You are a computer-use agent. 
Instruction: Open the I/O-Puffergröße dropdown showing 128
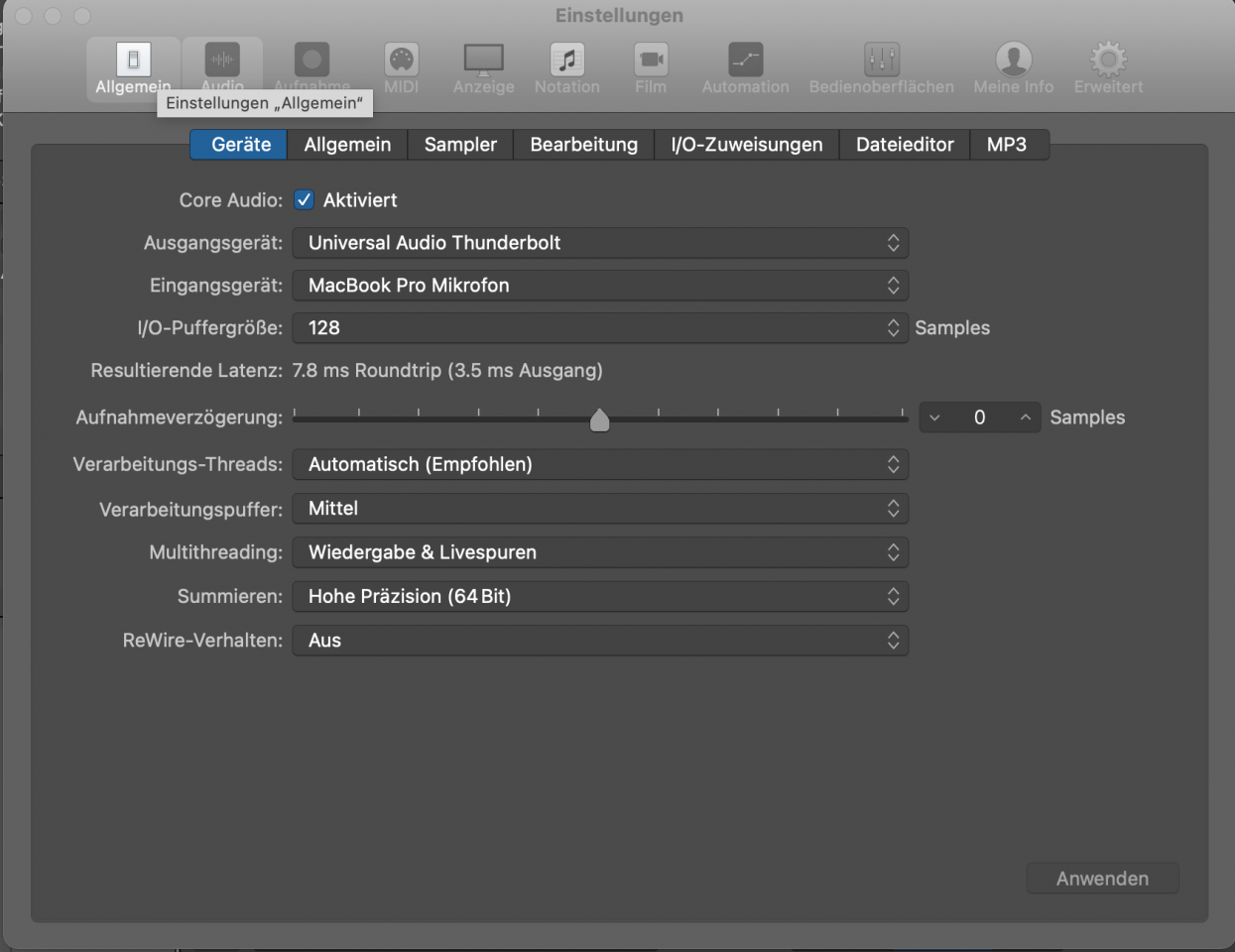(600, 328)
